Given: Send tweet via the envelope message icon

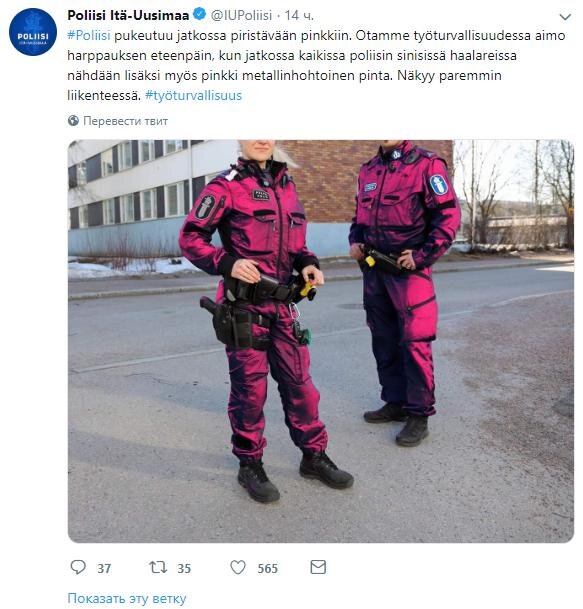Looking at the screenshot, I should [318, 567].
